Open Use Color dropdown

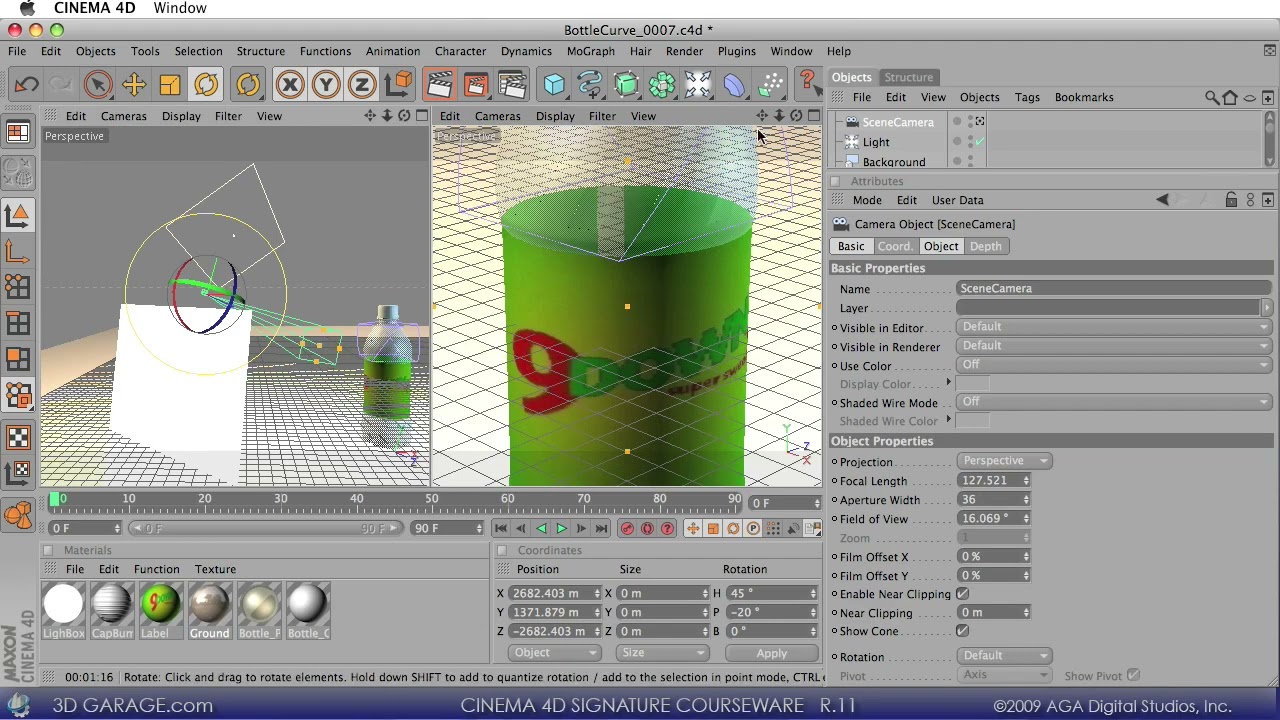click(x=1114, y=365)
